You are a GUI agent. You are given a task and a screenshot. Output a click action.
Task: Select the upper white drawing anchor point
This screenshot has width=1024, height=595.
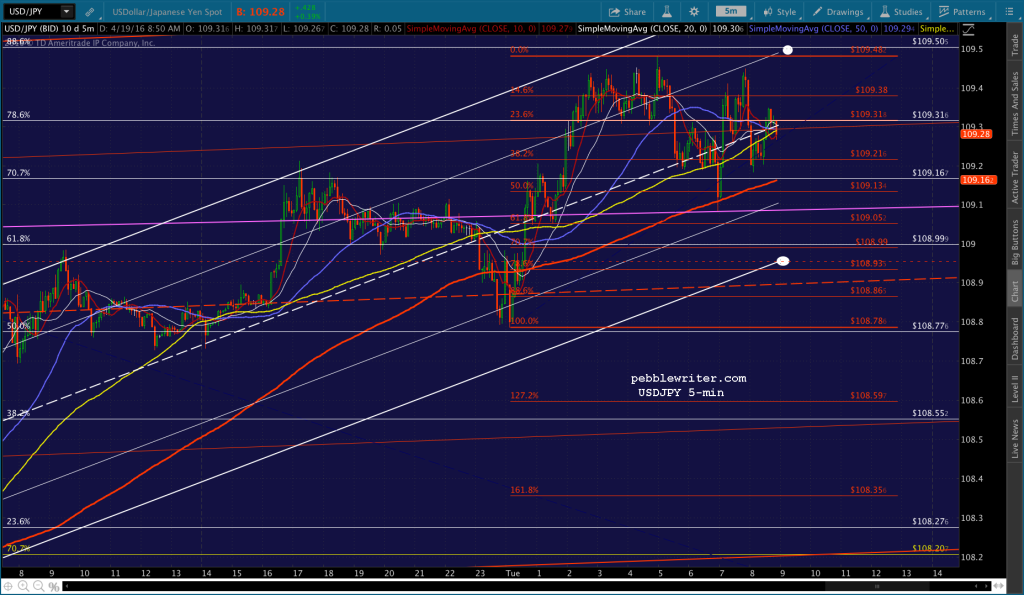tap(788, 50)
